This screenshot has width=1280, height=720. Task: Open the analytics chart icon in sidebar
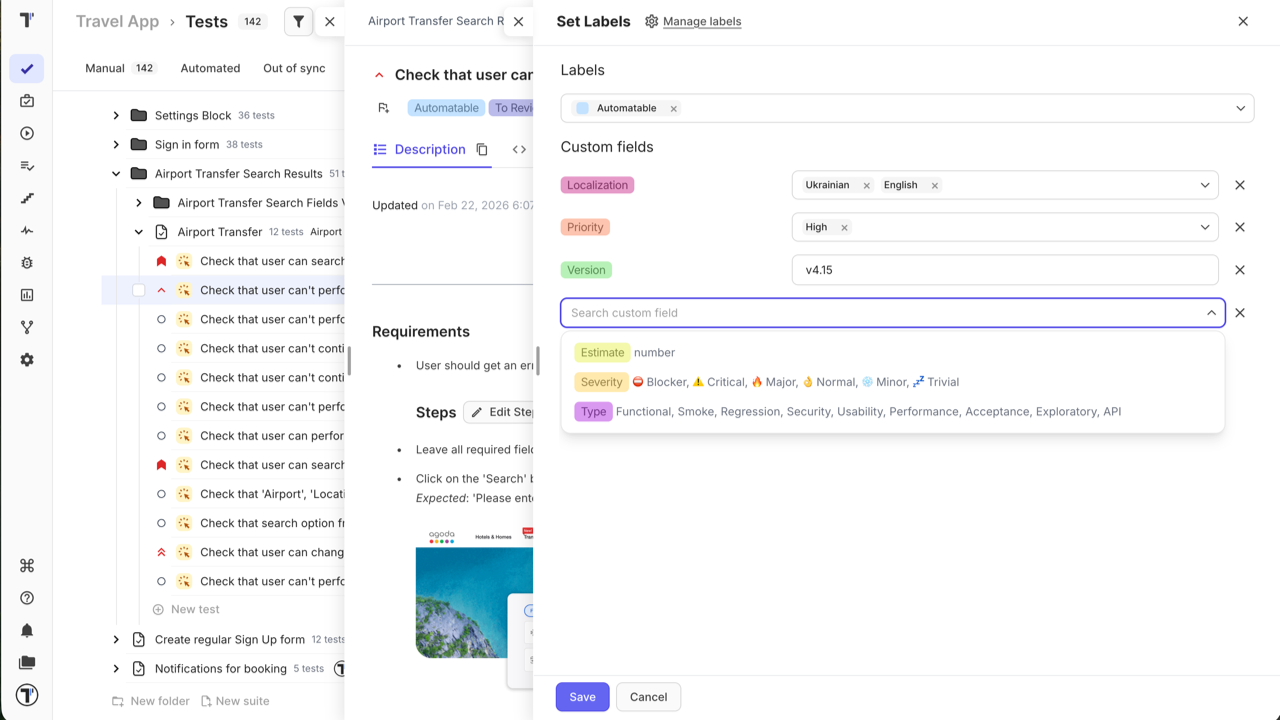pos(27,295)
